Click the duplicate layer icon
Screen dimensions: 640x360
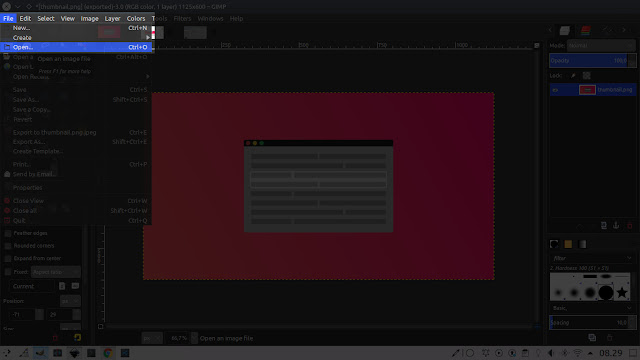coord(603,226)
